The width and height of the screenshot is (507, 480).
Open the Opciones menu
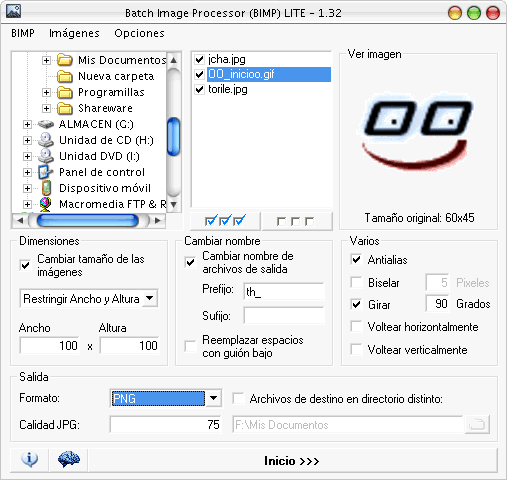tap(139, 33)
